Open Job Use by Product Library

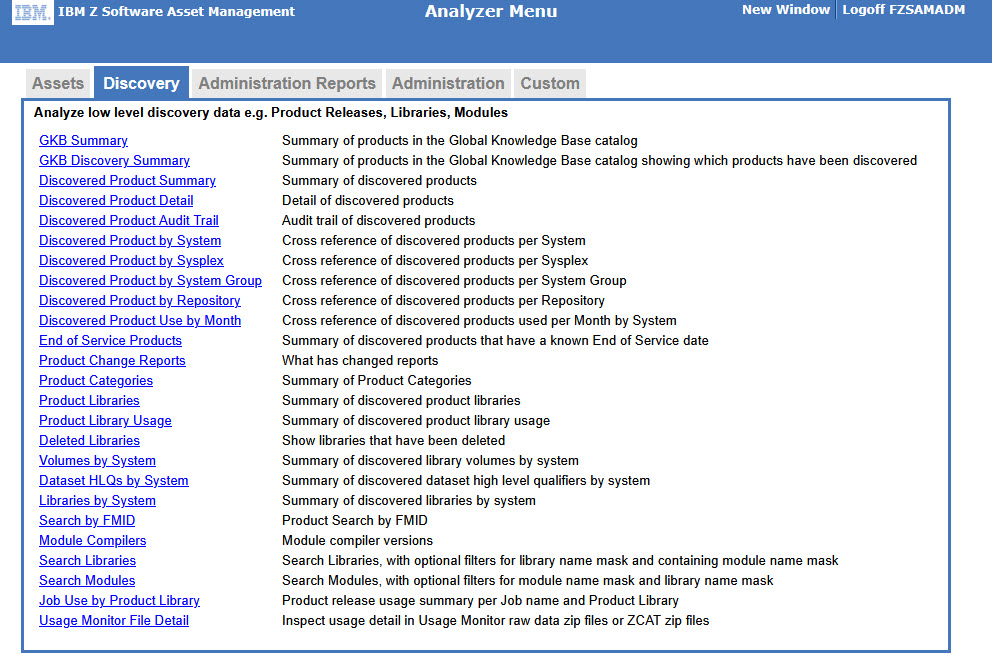[x=120, y=600]
